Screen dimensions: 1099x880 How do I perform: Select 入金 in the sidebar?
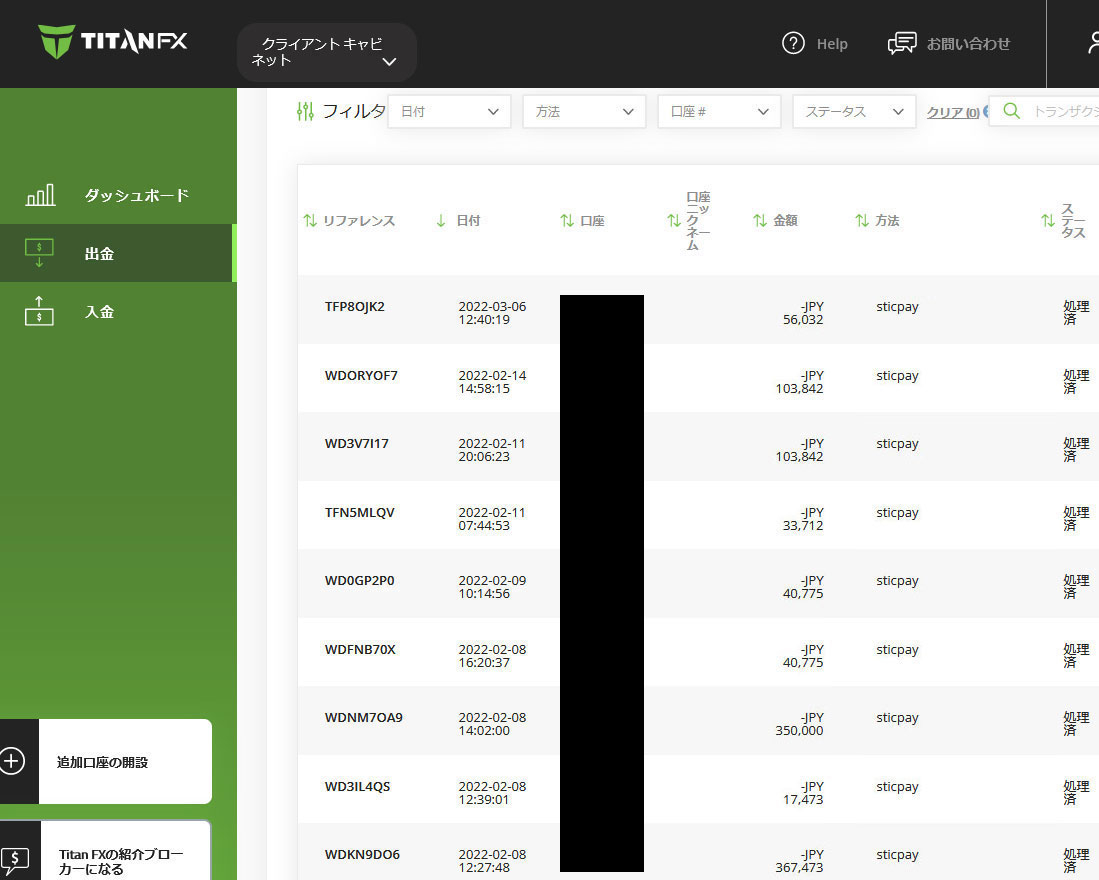(99, 312)
